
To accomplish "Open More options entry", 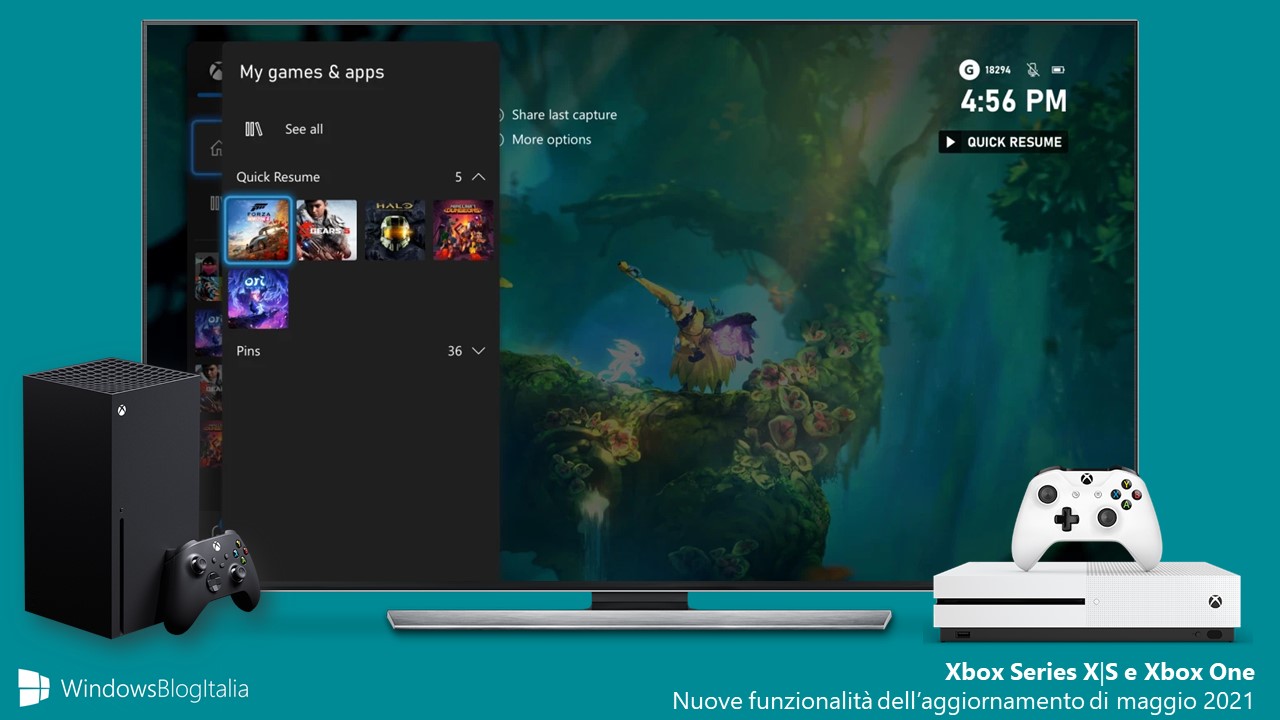I will (551, 140).
